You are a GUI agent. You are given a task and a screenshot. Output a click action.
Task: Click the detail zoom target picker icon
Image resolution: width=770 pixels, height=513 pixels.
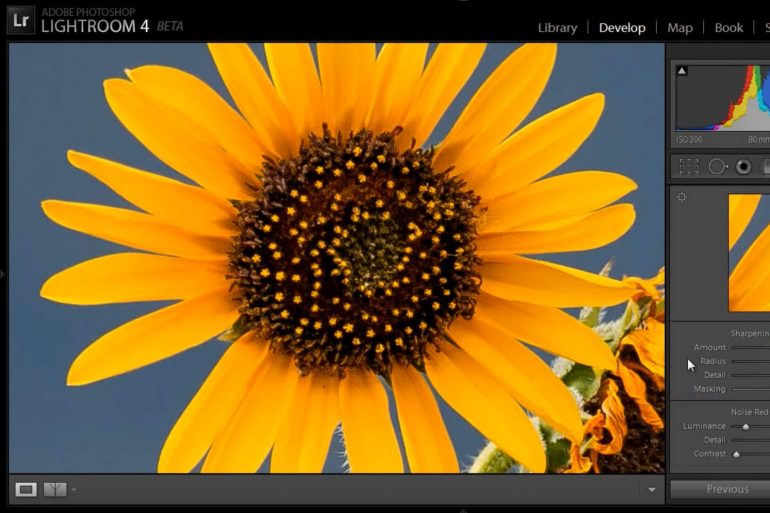(x=682, y=197)
